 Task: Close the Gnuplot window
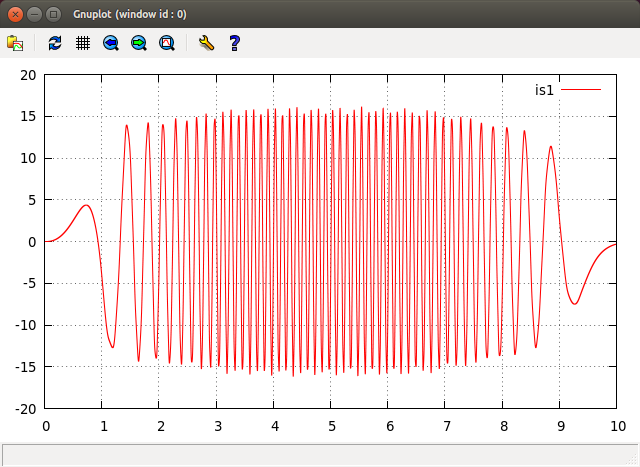[15, 15]
